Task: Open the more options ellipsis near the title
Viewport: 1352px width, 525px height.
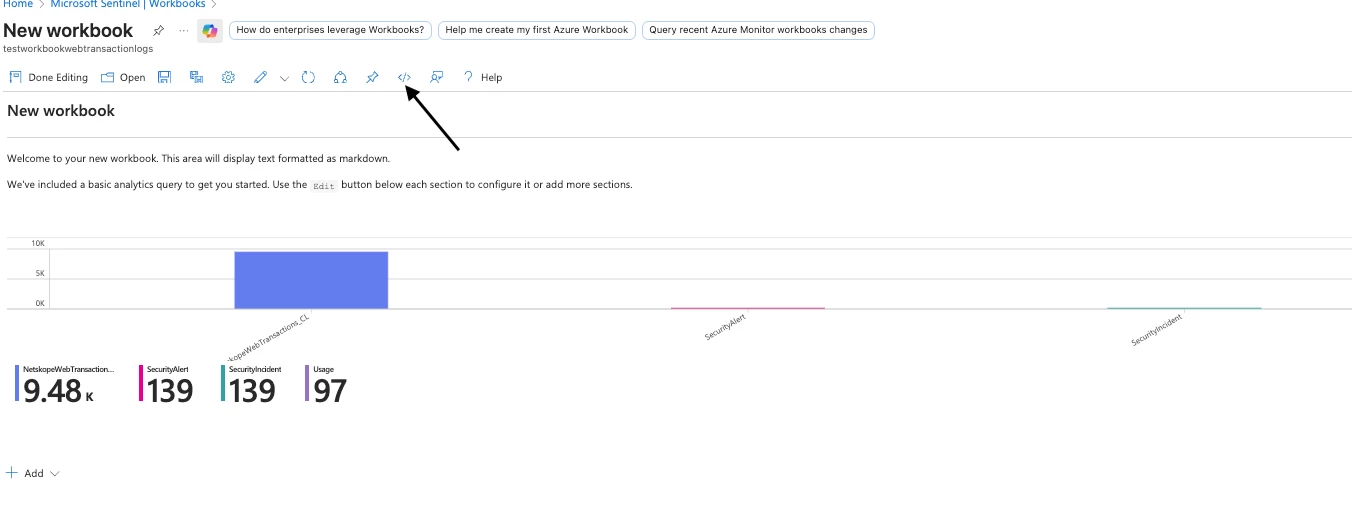Action: coord(183,30)
